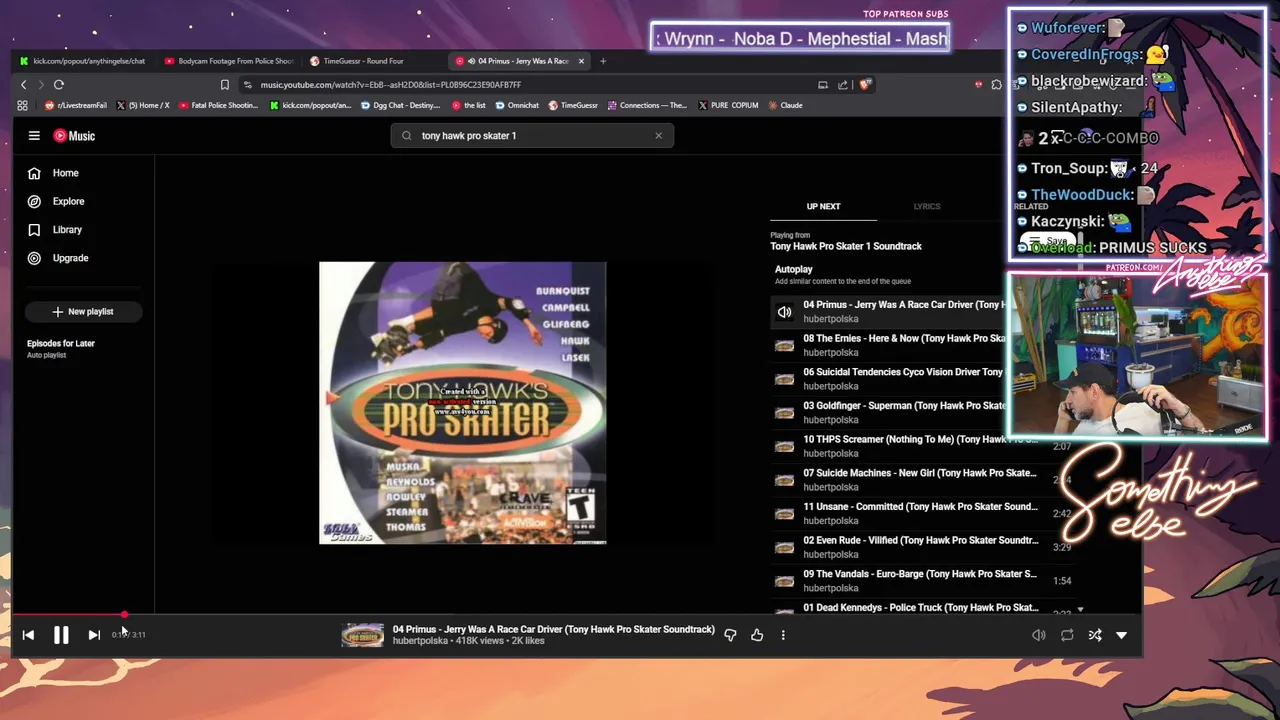Click the YouTube Music logo
The height and width of the screenshot is (720, 1280).
pyautogui.click(x=74, y=136)
